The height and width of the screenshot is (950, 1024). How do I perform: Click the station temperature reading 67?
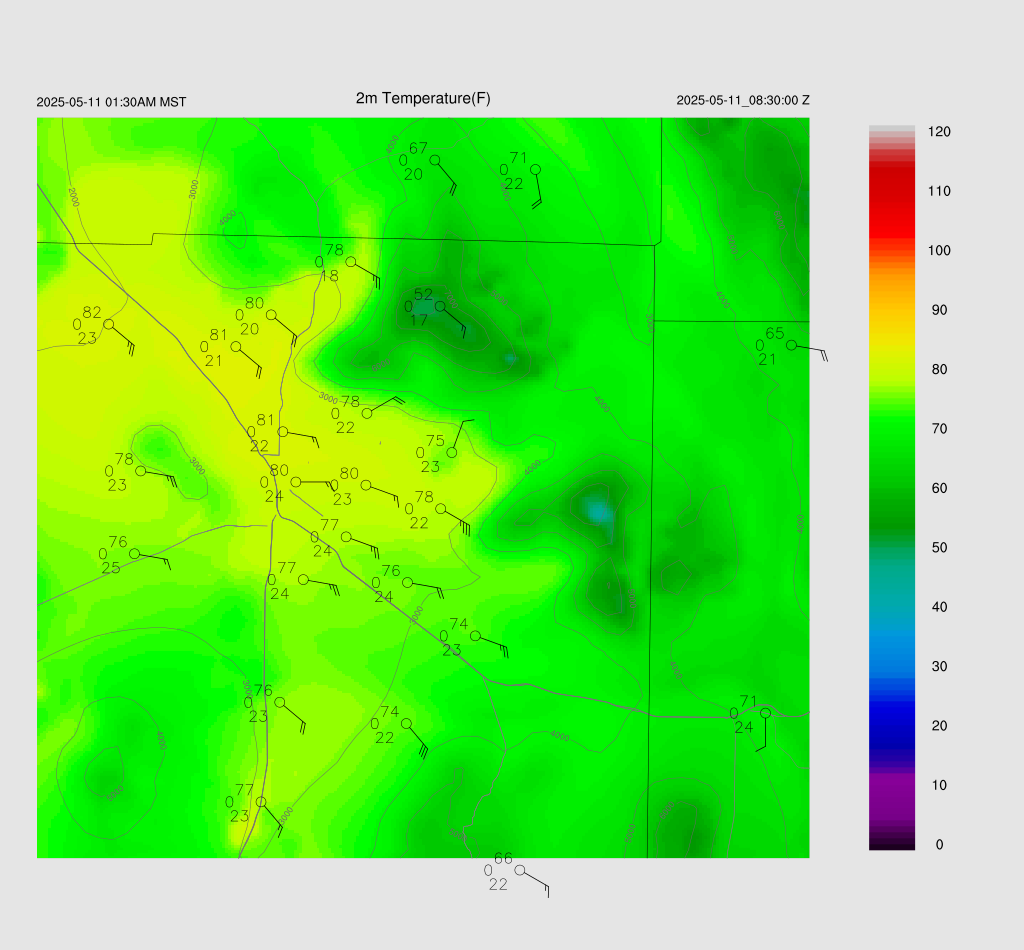[418, 149]
